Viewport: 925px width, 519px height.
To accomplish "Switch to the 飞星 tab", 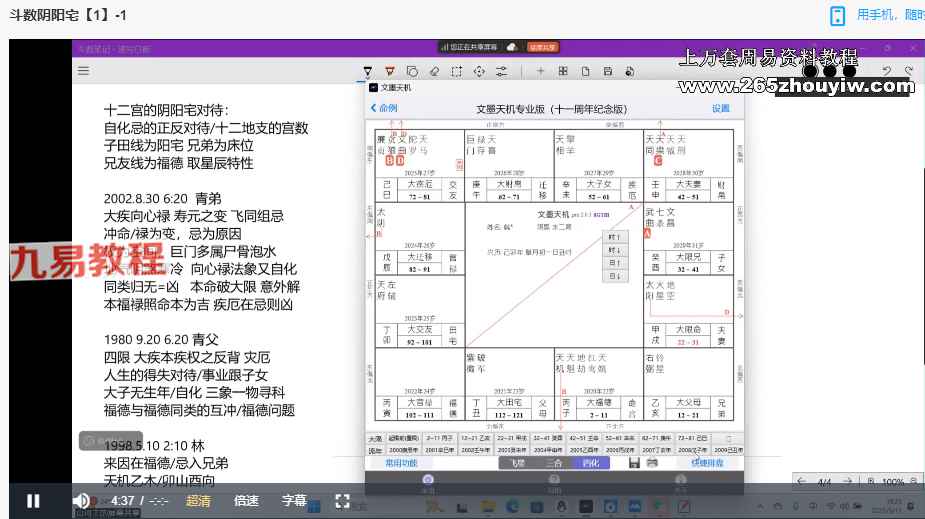I will (519, 463).
